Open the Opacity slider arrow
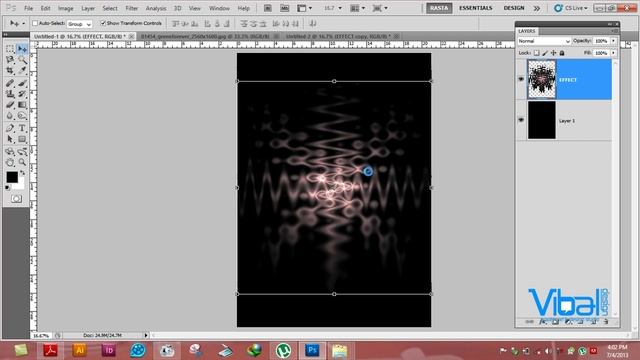 (613, 41)
